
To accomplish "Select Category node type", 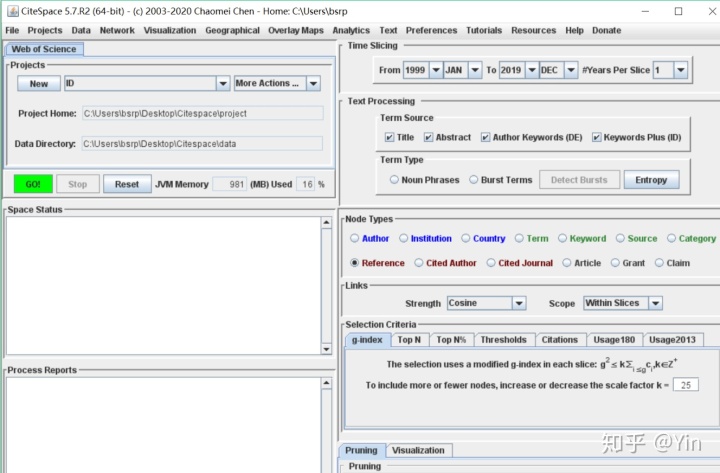I will [672, 238].
